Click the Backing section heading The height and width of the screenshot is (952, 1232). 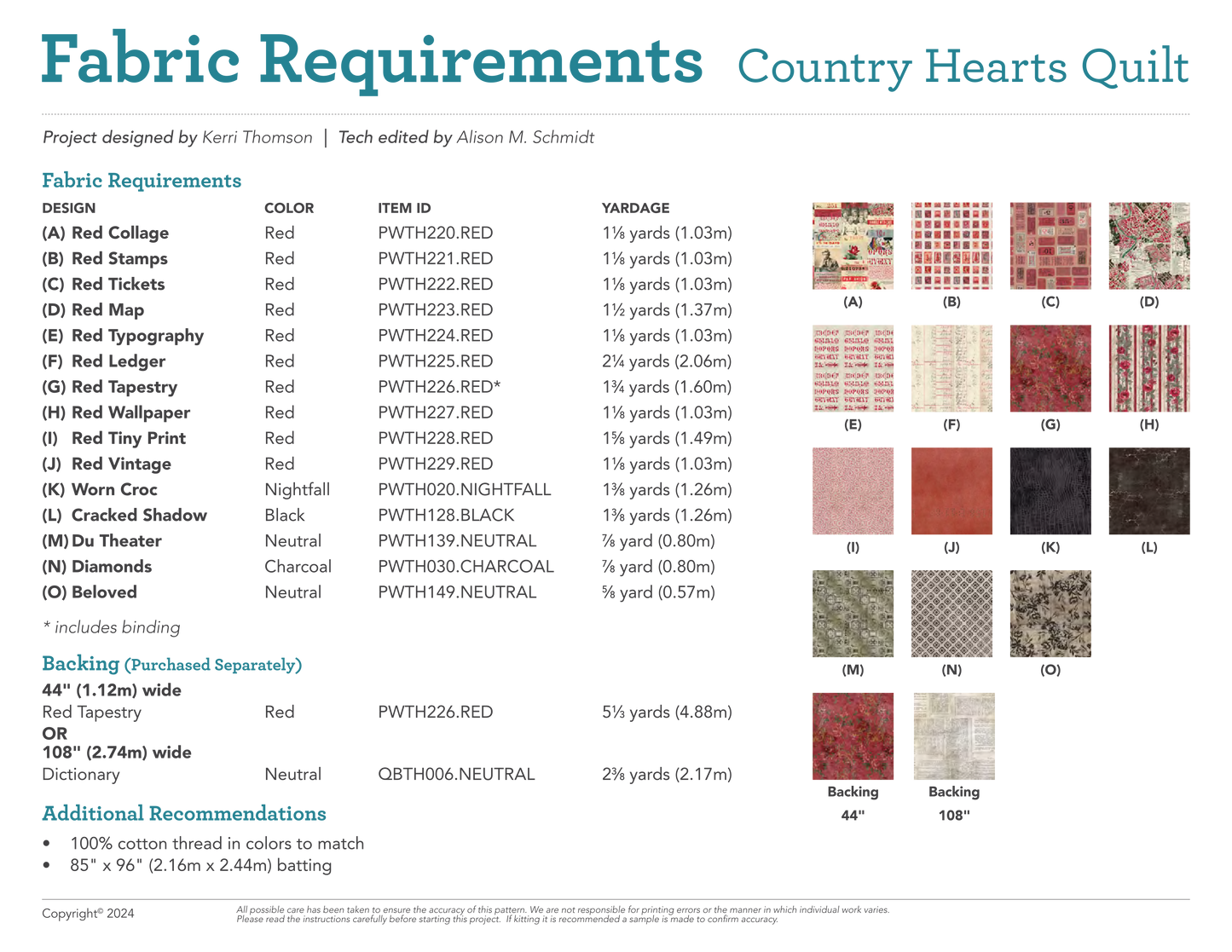tap(80, 664)
